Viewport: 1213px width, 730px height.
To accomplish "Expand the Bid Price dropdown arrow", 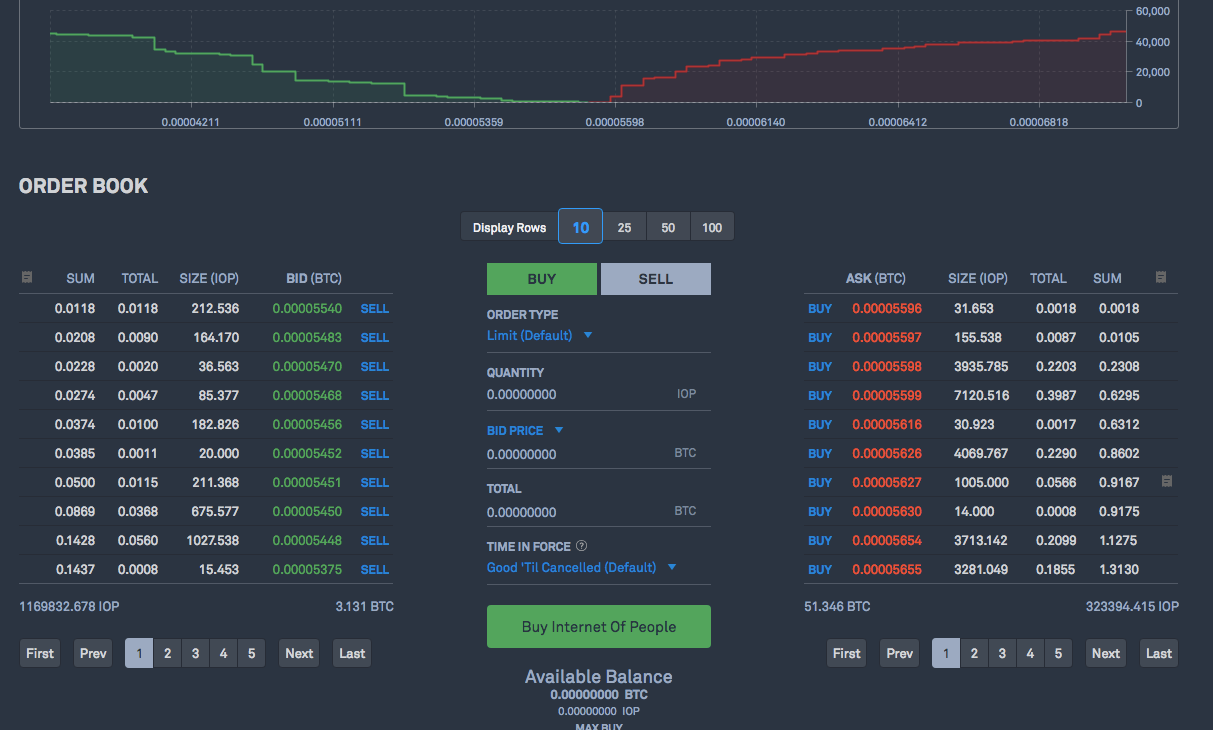I will click(559, 431).
